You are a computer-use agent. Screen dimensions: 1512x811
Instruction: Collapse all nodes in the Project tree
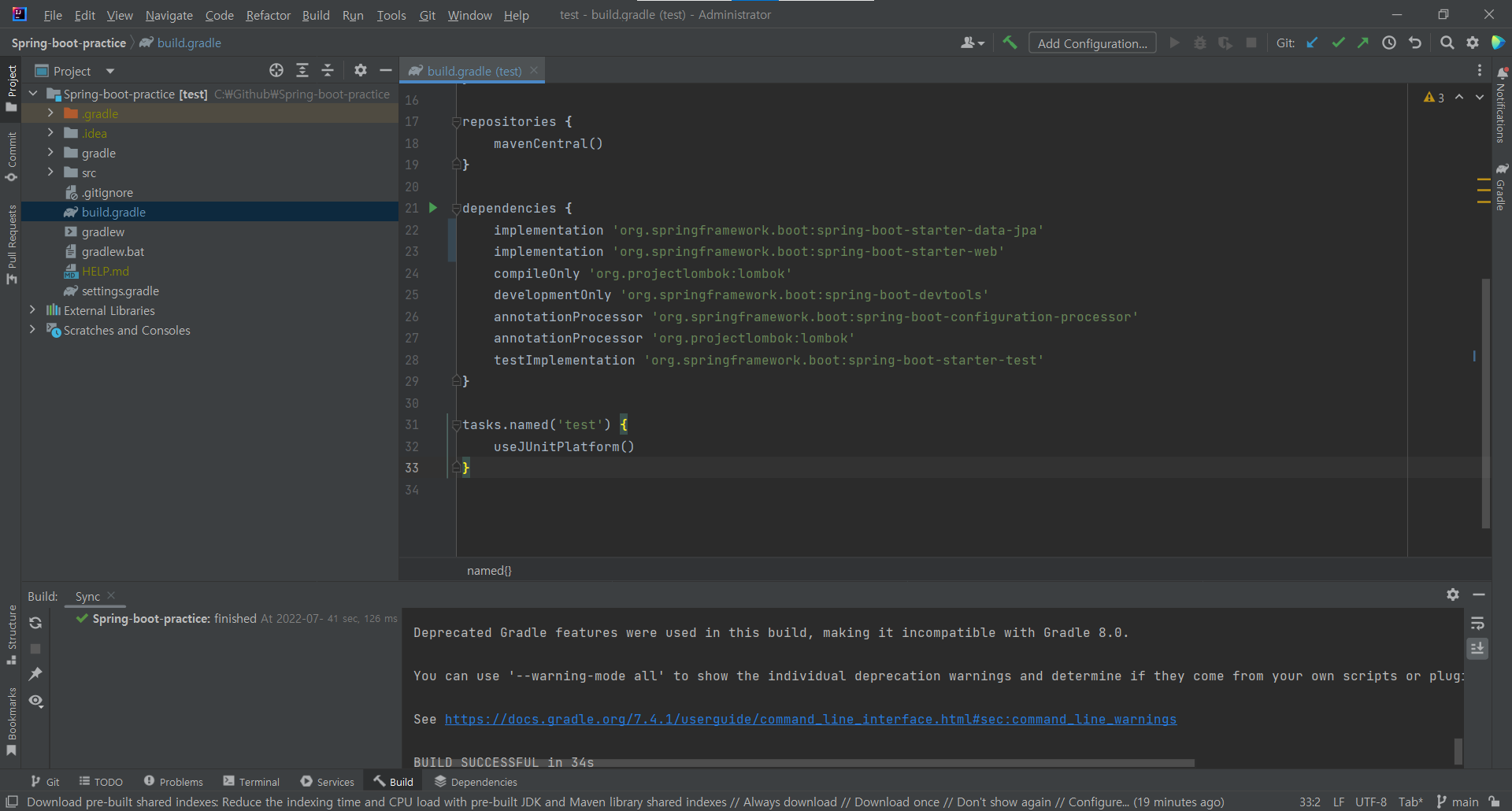point(328,70)
